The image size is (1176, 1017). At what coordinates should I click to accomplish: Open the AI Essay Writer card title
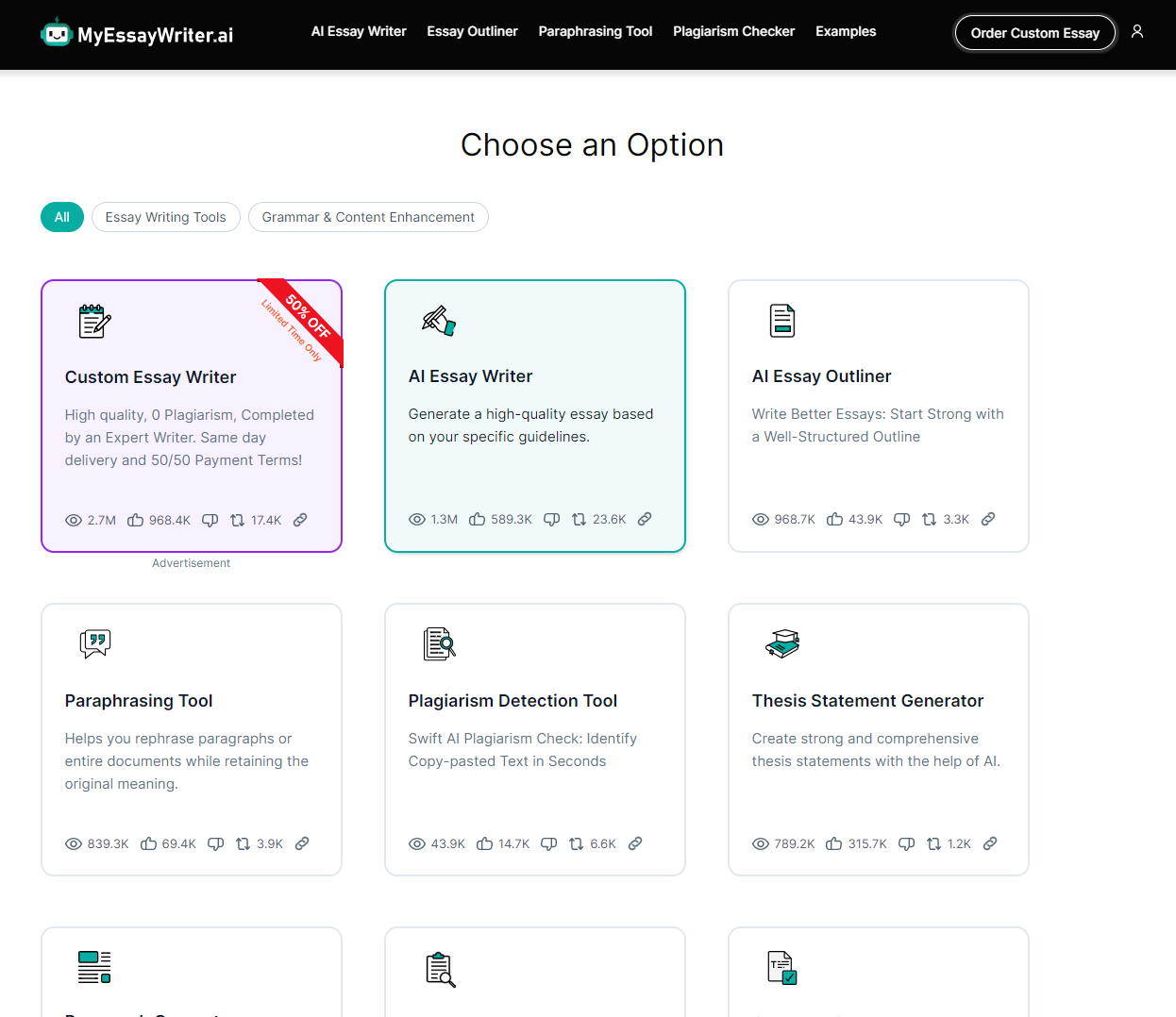(x=470, y=376)
